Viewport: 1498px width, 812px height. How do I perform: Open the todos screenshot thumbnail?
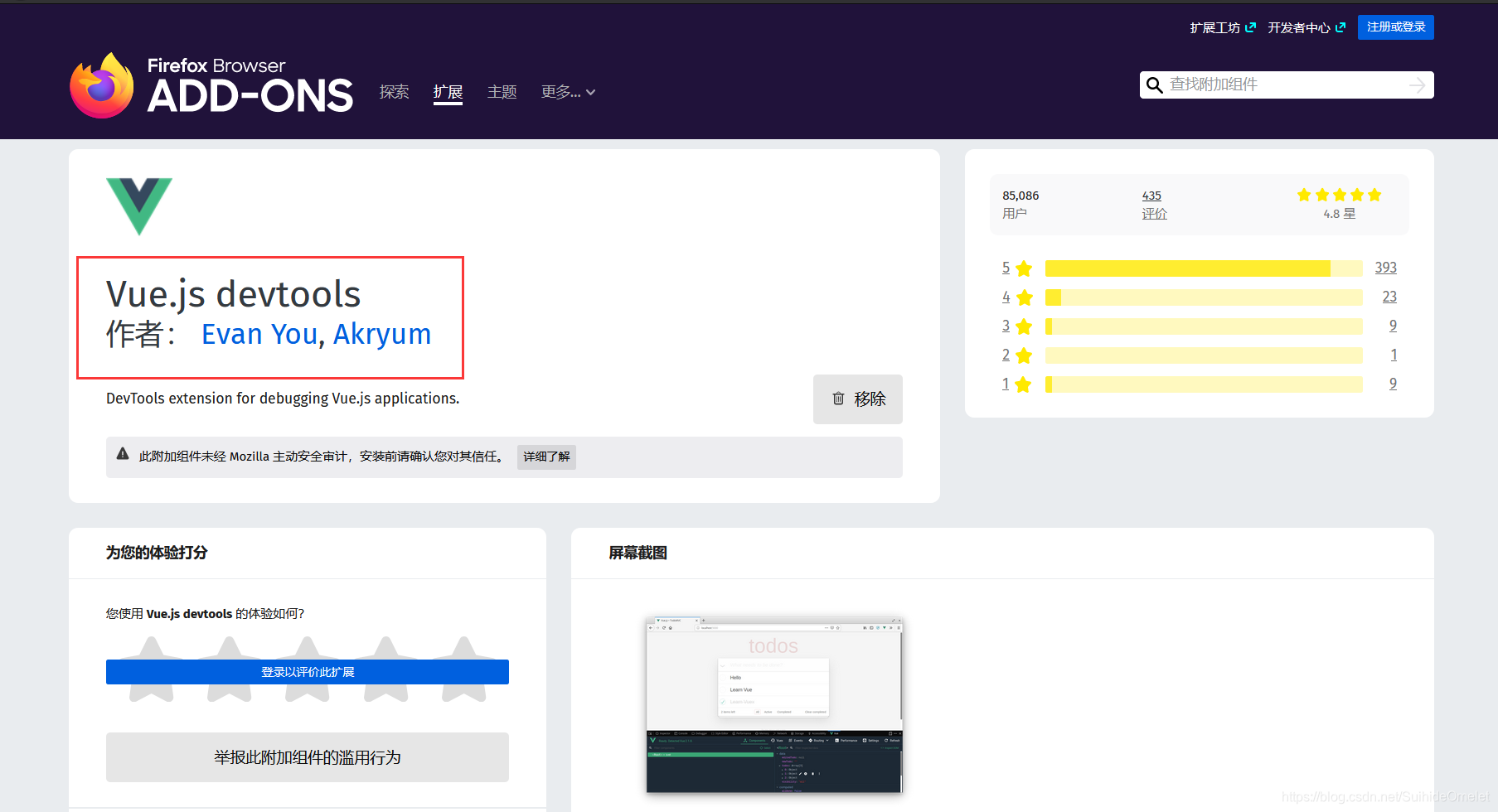coord(774,705)
